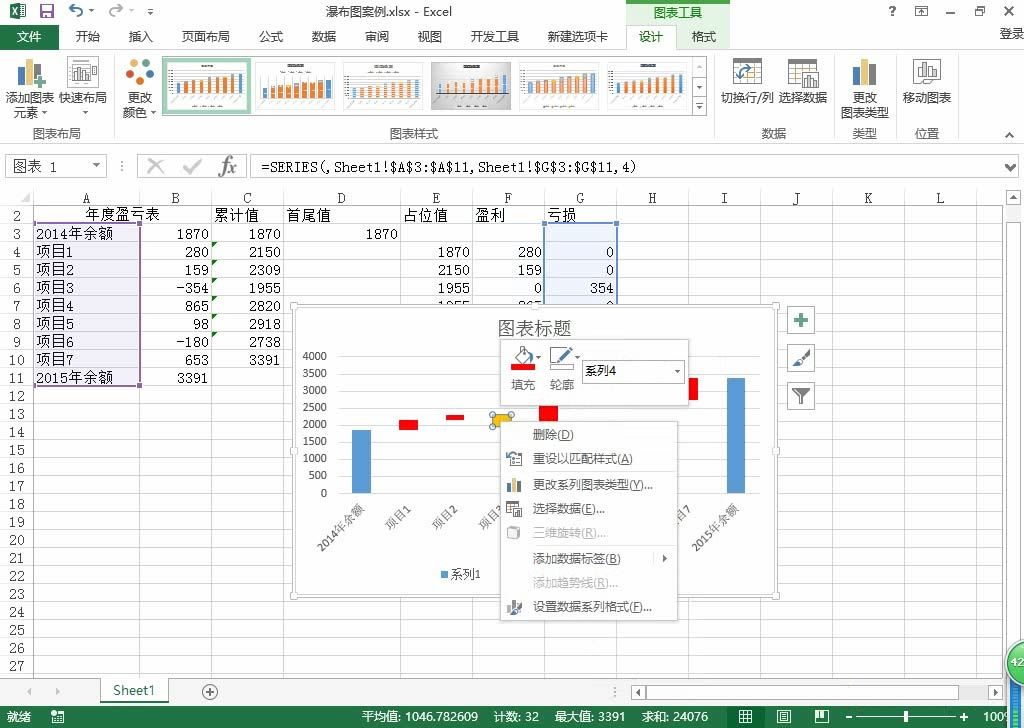The width and height of the screenshot is (1024, 728).
Task: Open Add Chart Element (添加图表元素)
Action: 30,88
